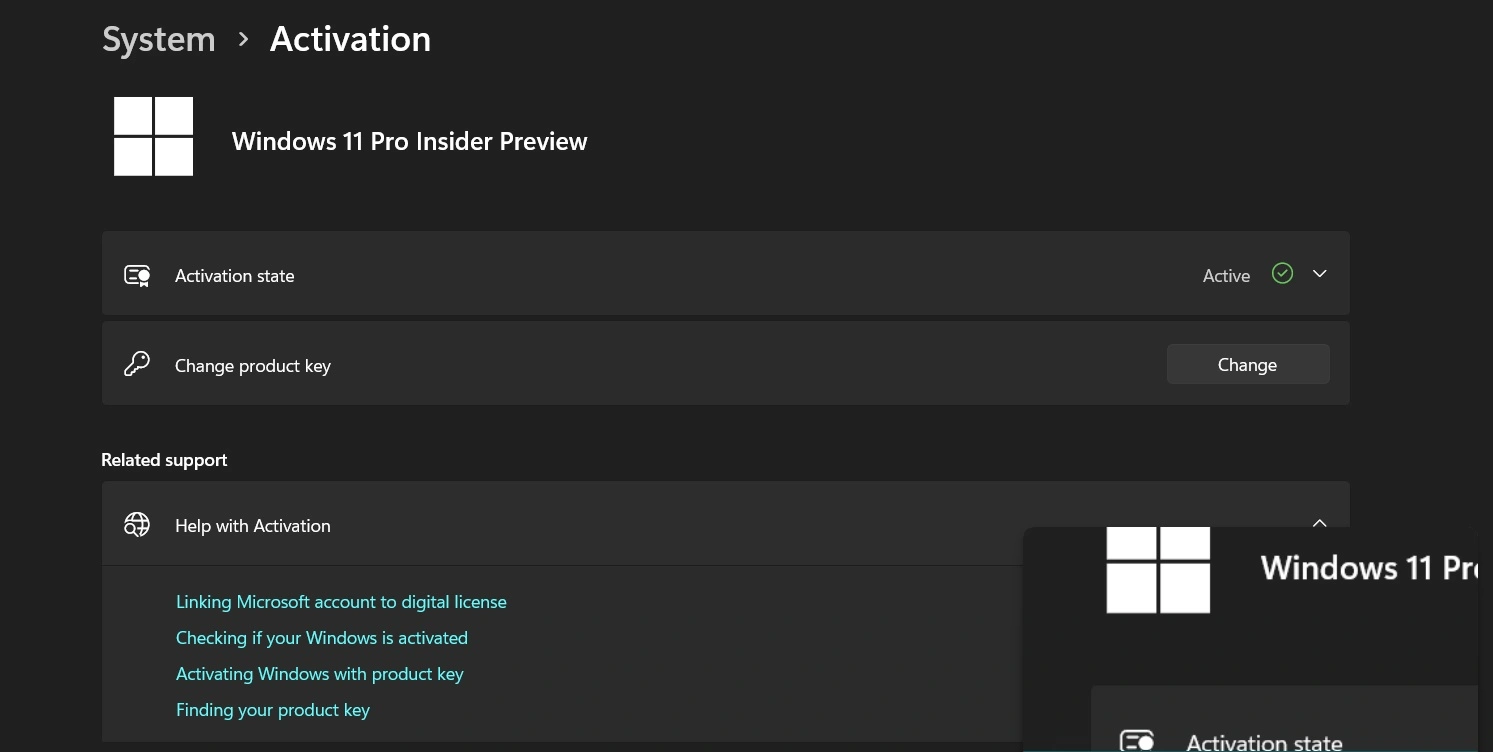Click the globe icon beside Help with Activation
1493x752 pixels.
137,524
